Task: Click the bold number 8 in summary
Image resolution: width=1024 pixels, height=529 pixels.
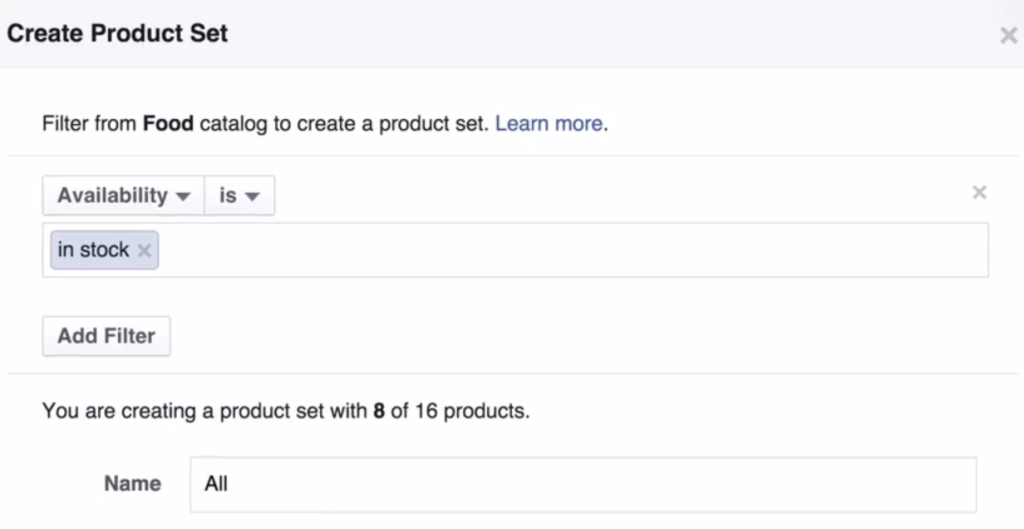Action: [379, 411]
